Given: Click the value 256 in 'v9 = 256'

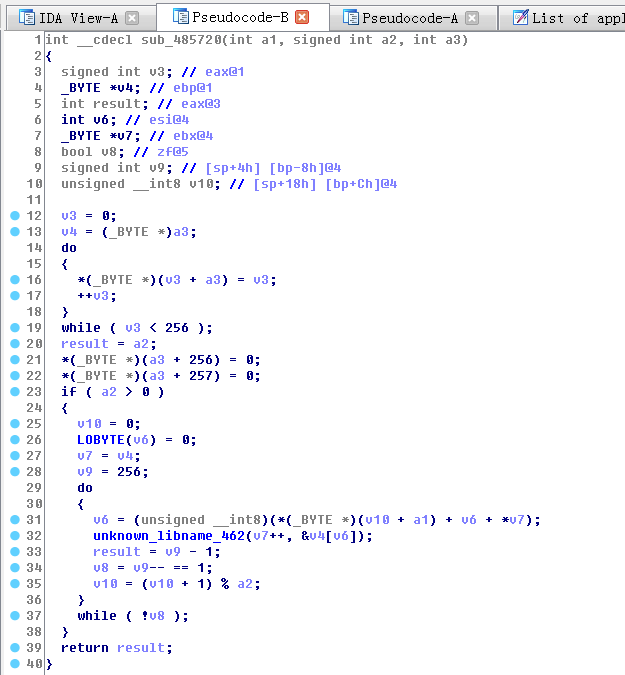Looking at the screenshot, I should tap(129, 472).
